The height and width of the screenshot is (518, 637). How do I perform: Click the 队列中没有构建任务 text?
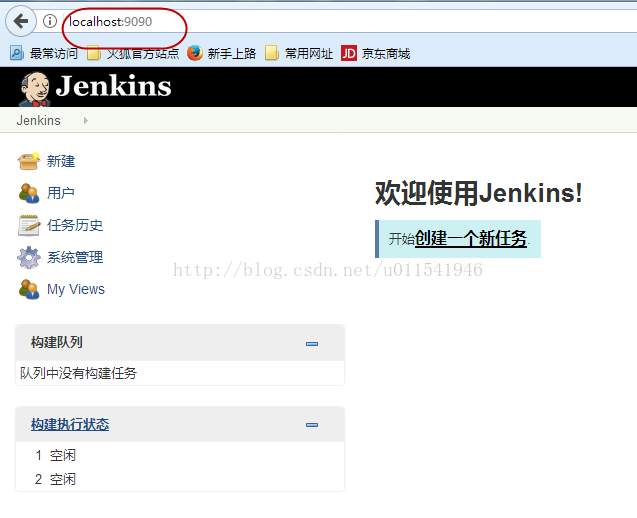[78, 373]
